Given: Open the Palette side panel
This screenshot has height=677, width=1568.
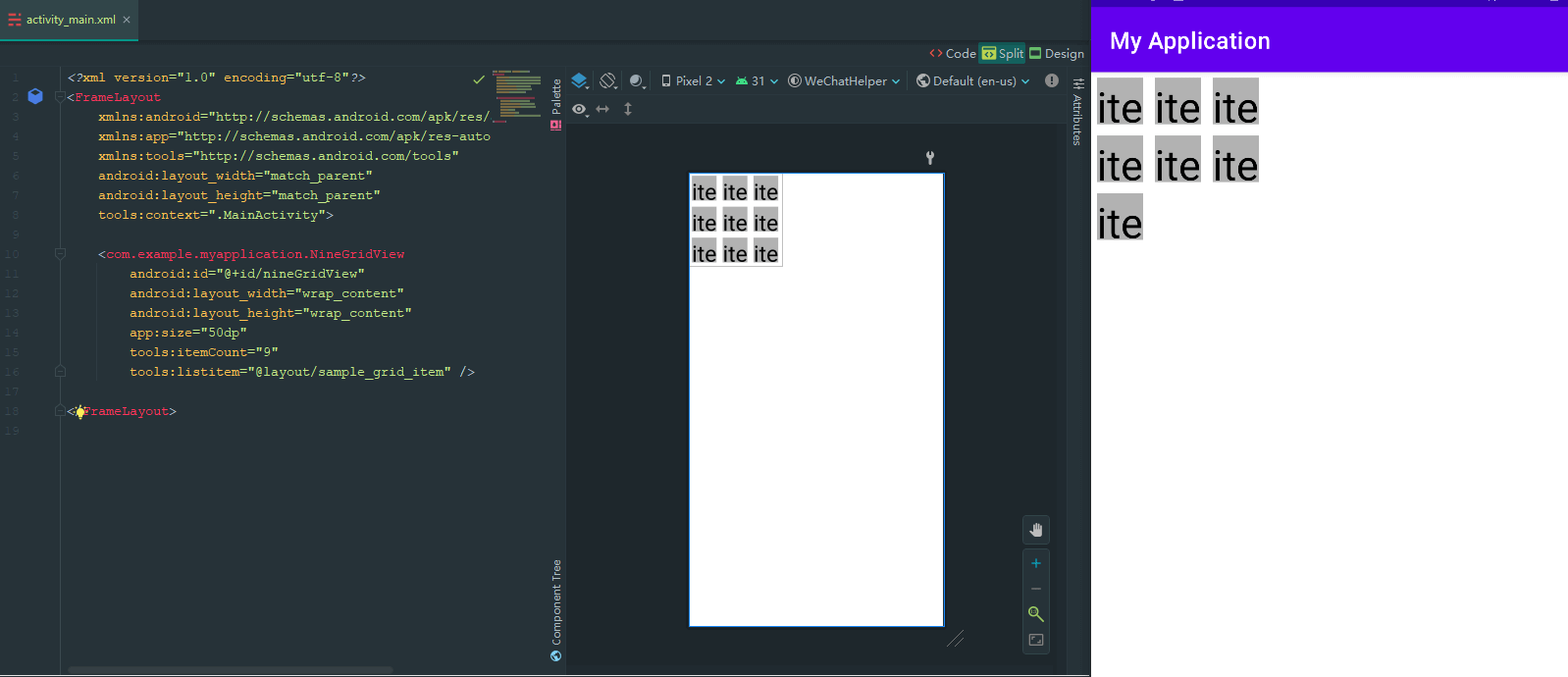Looking at the screenshot, I should (x=556, y=96).
